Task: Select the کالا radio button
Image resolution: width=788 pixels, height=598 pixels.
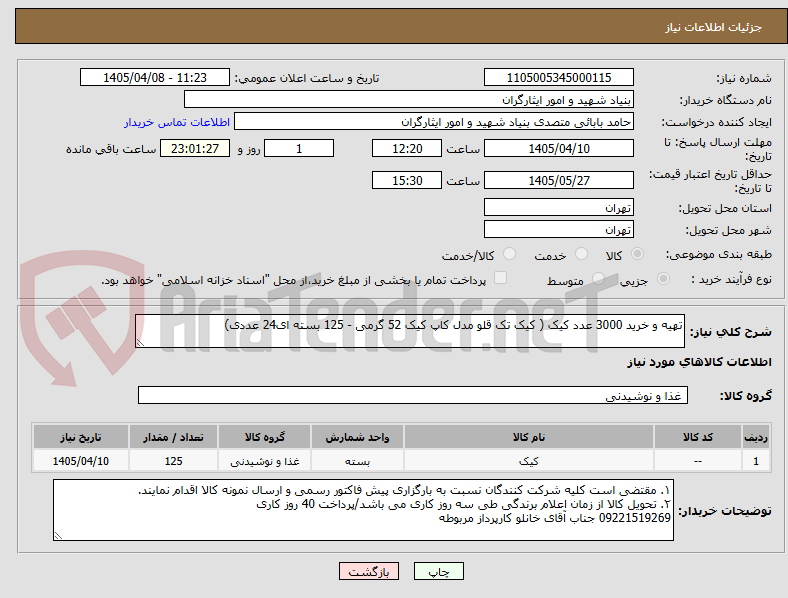Action: [637, 254]
